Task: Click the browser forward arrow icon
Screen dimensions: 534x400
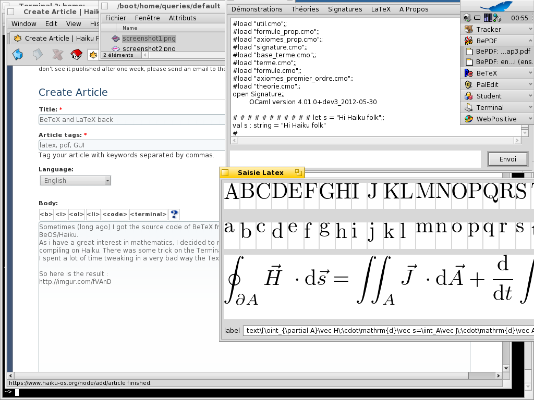Action: (x=38, y=54)
